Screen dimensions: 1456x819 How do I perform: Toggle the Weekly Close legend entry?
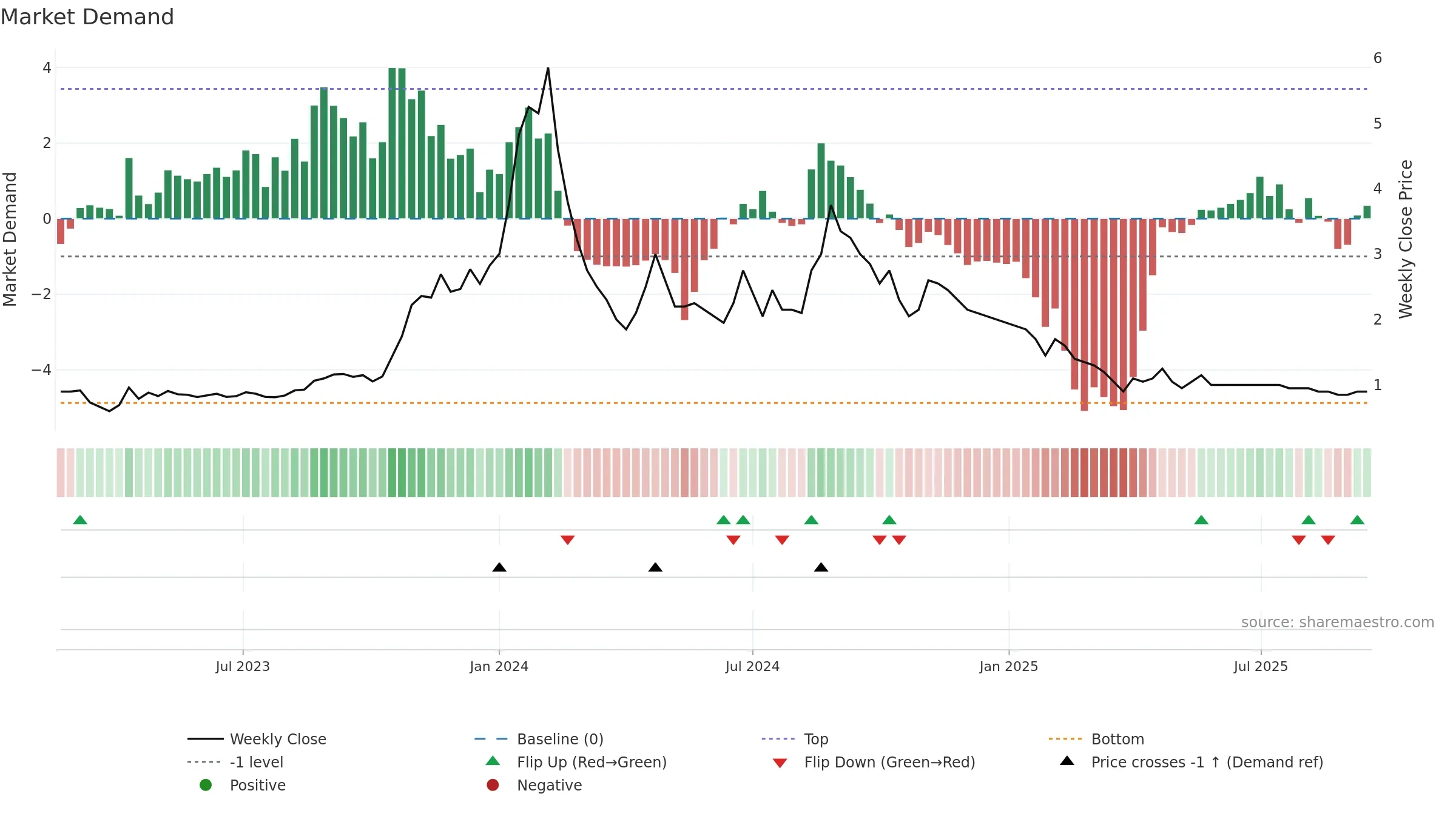coord(257,739)
